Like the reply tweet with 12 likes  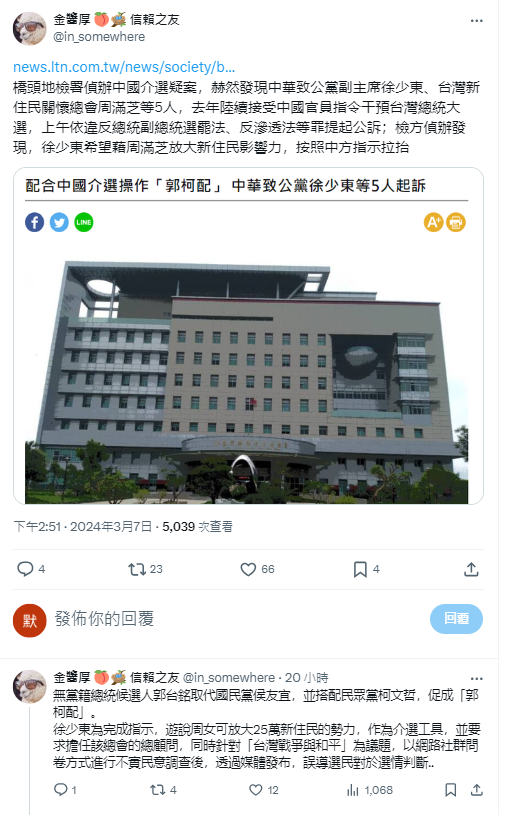(x=264, y=790)
